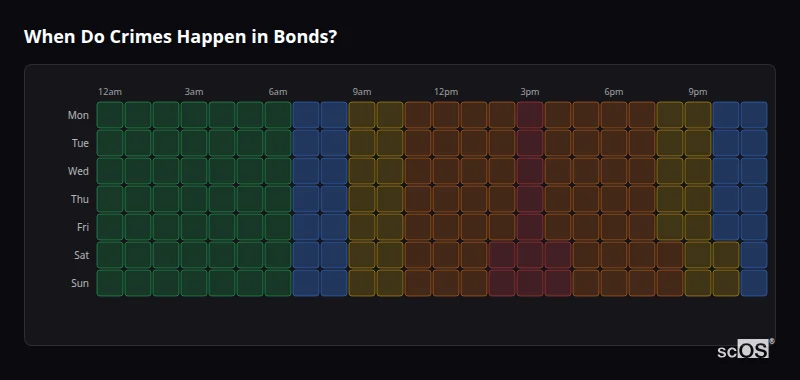Viewport: 800px width, 380px height.
Task: Select the Monday 11pm blue cell in last column
Action: click(x=754, y=115)
